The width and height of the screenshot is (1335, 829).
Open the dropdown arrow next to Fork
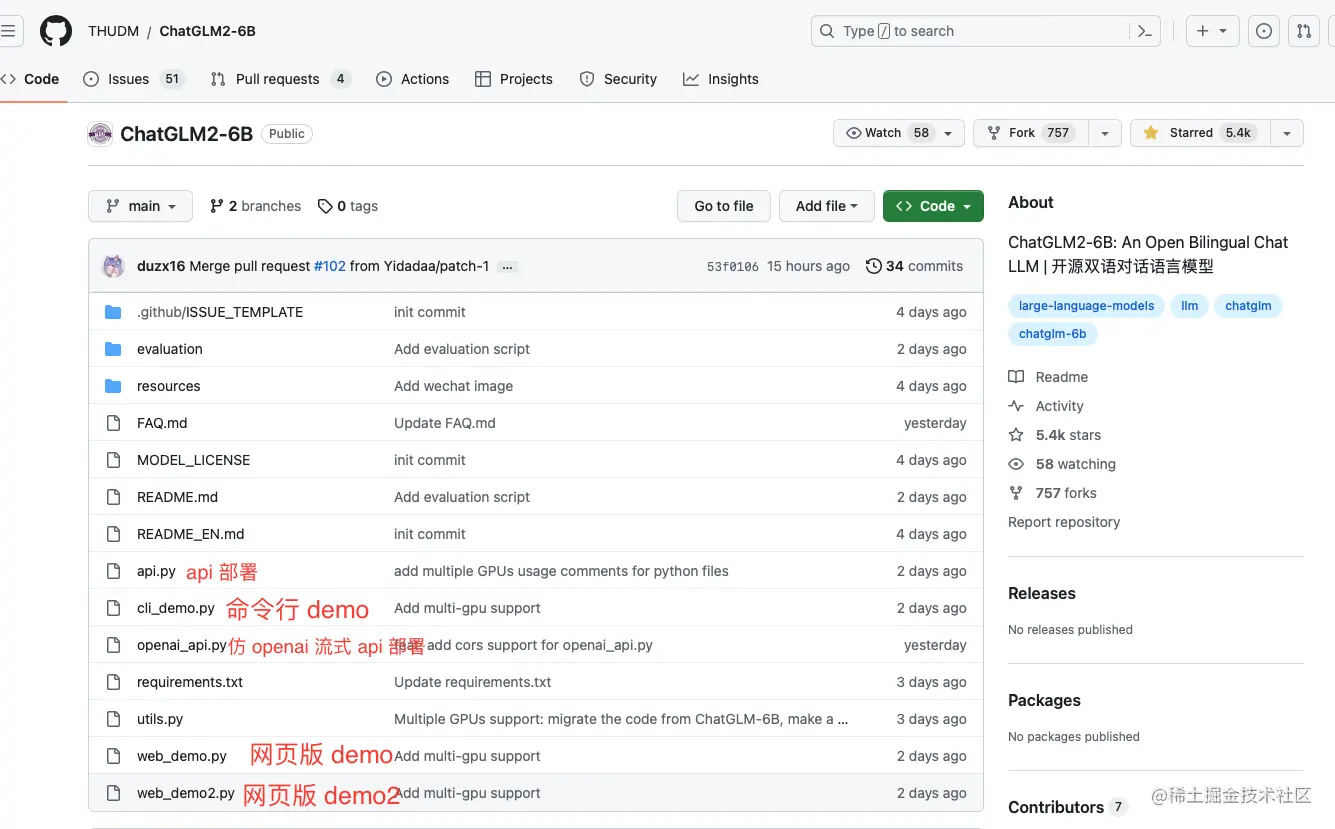coord(1104,133)
